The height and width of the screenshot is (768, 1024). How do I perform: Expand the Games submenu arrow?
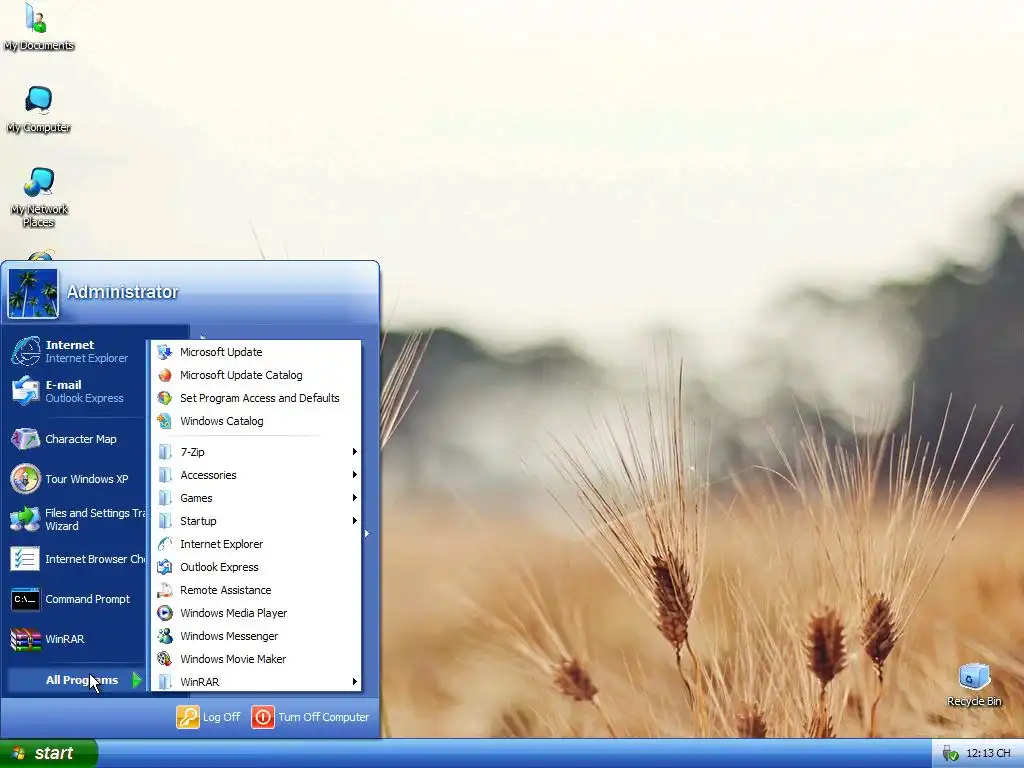click(x=355, y=498)
